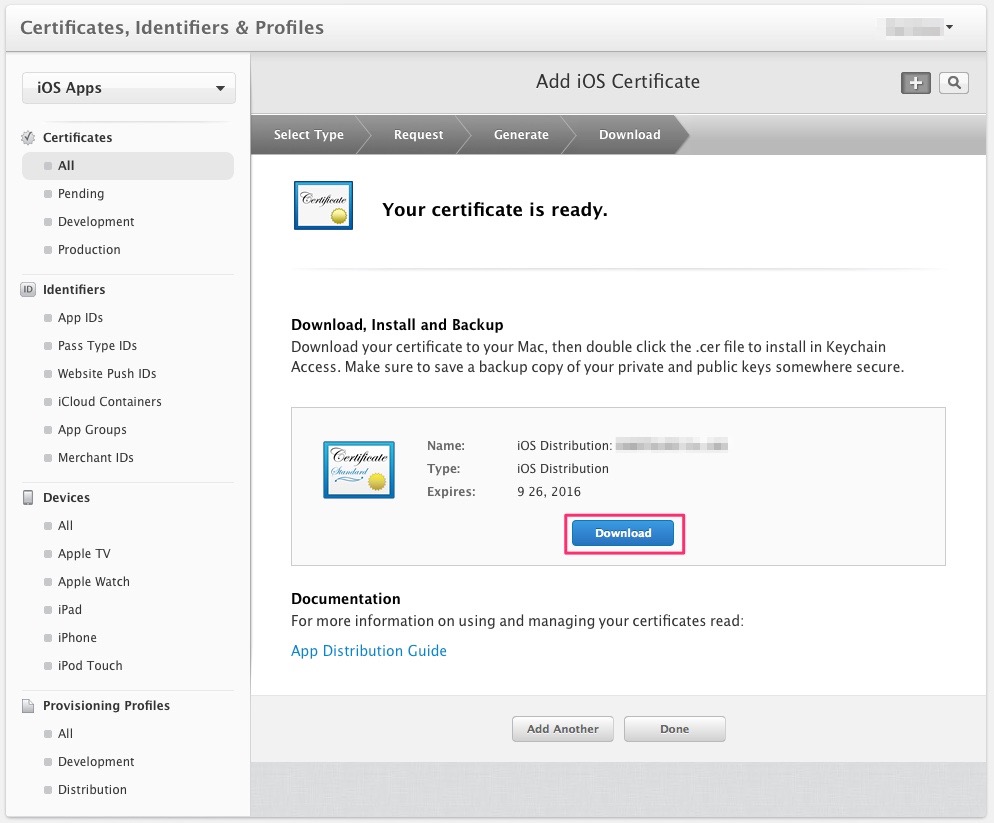The width and height of the screenshot is (994, 823).
Task: Click the Certificates section heading
Action: (x=77, y=138)
